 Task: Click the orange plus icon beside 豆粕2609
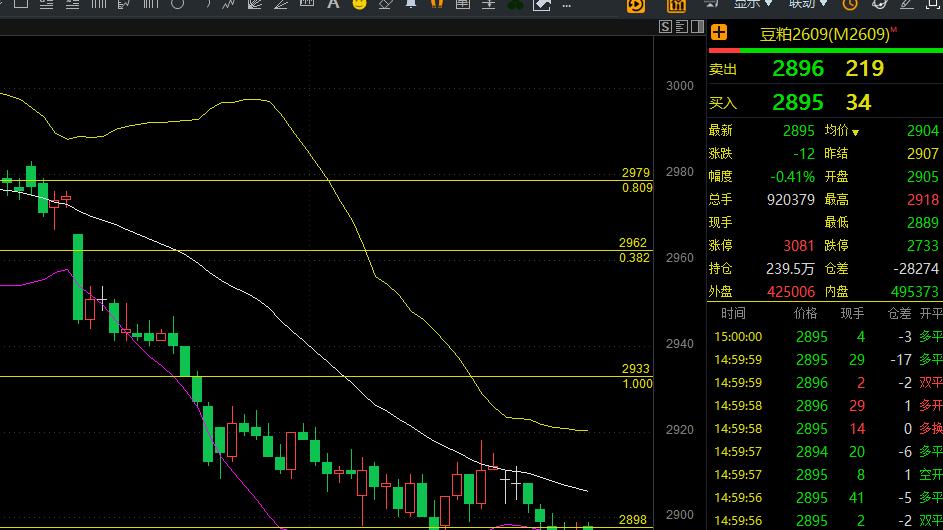click(719, 32)
